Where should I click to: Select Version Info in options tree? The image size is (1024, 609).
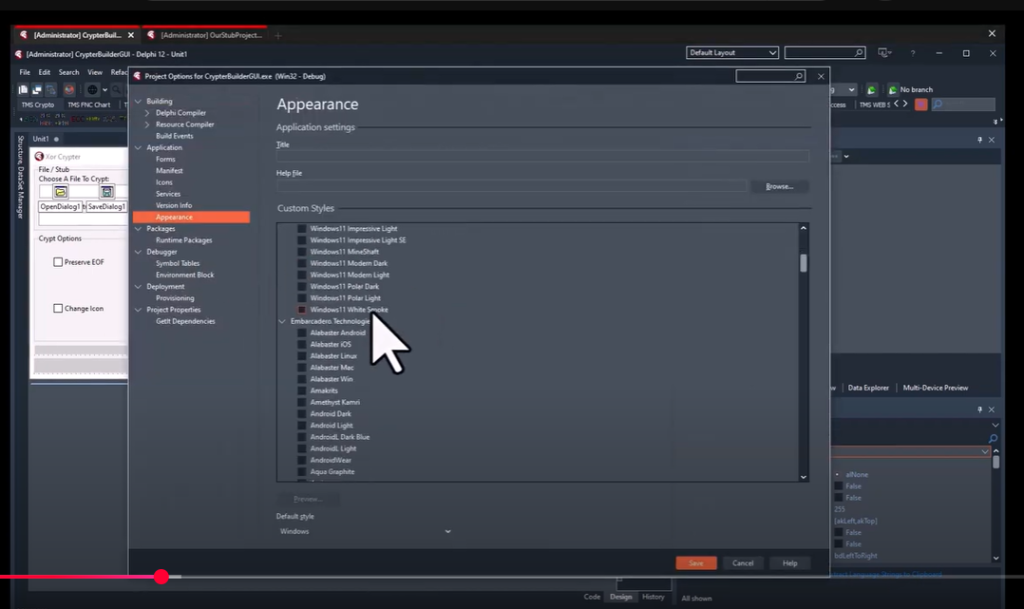(x=174, y=206)
